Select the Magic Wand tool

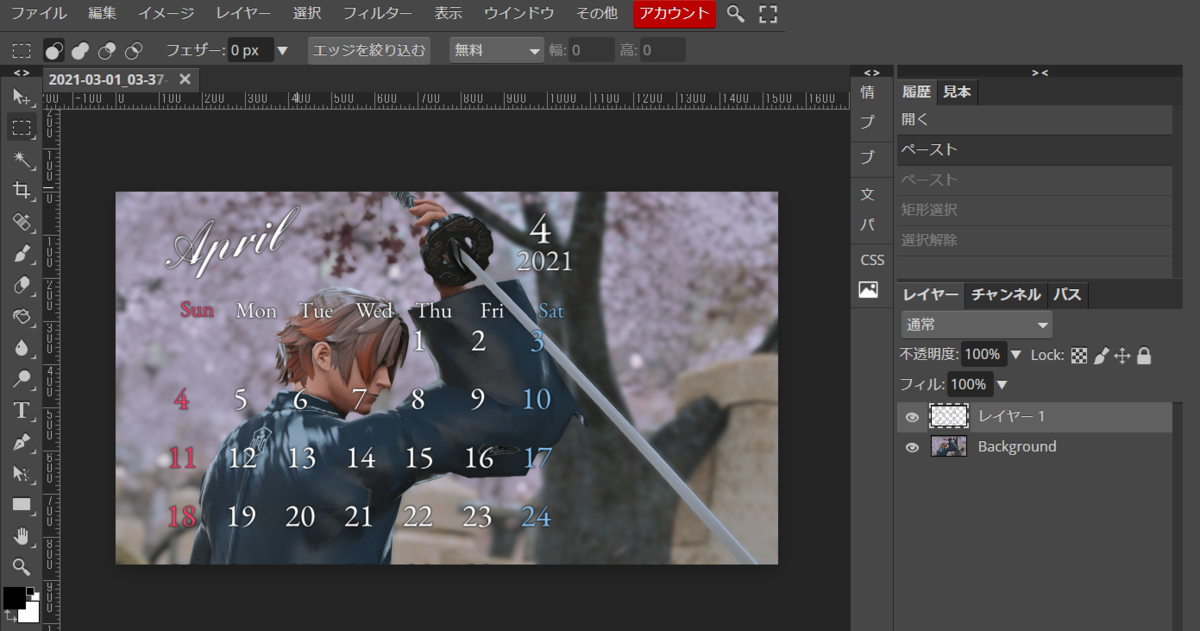coord(22,158)
